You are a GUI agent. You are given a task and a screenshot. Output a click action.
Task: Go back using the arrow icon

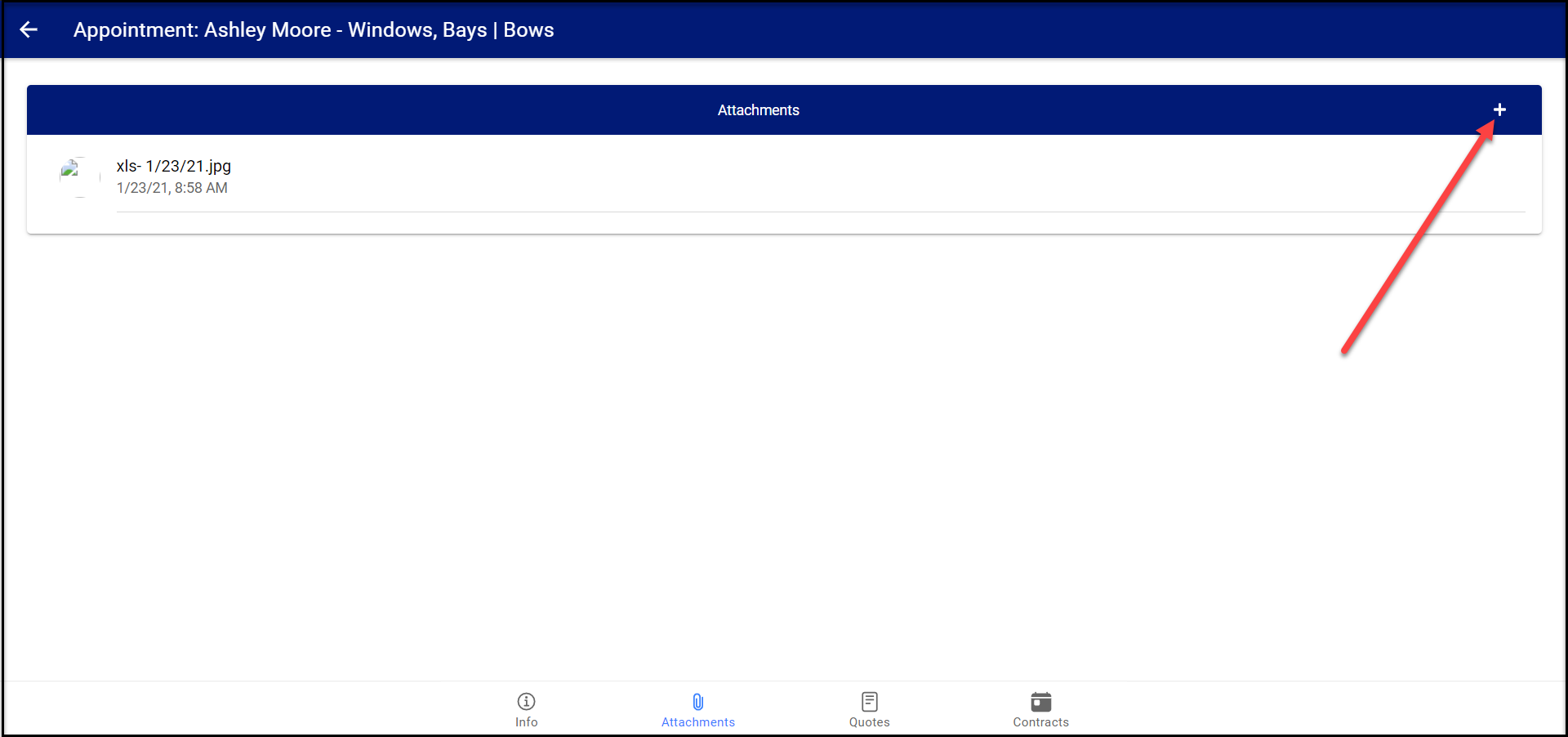coord(29,30)
